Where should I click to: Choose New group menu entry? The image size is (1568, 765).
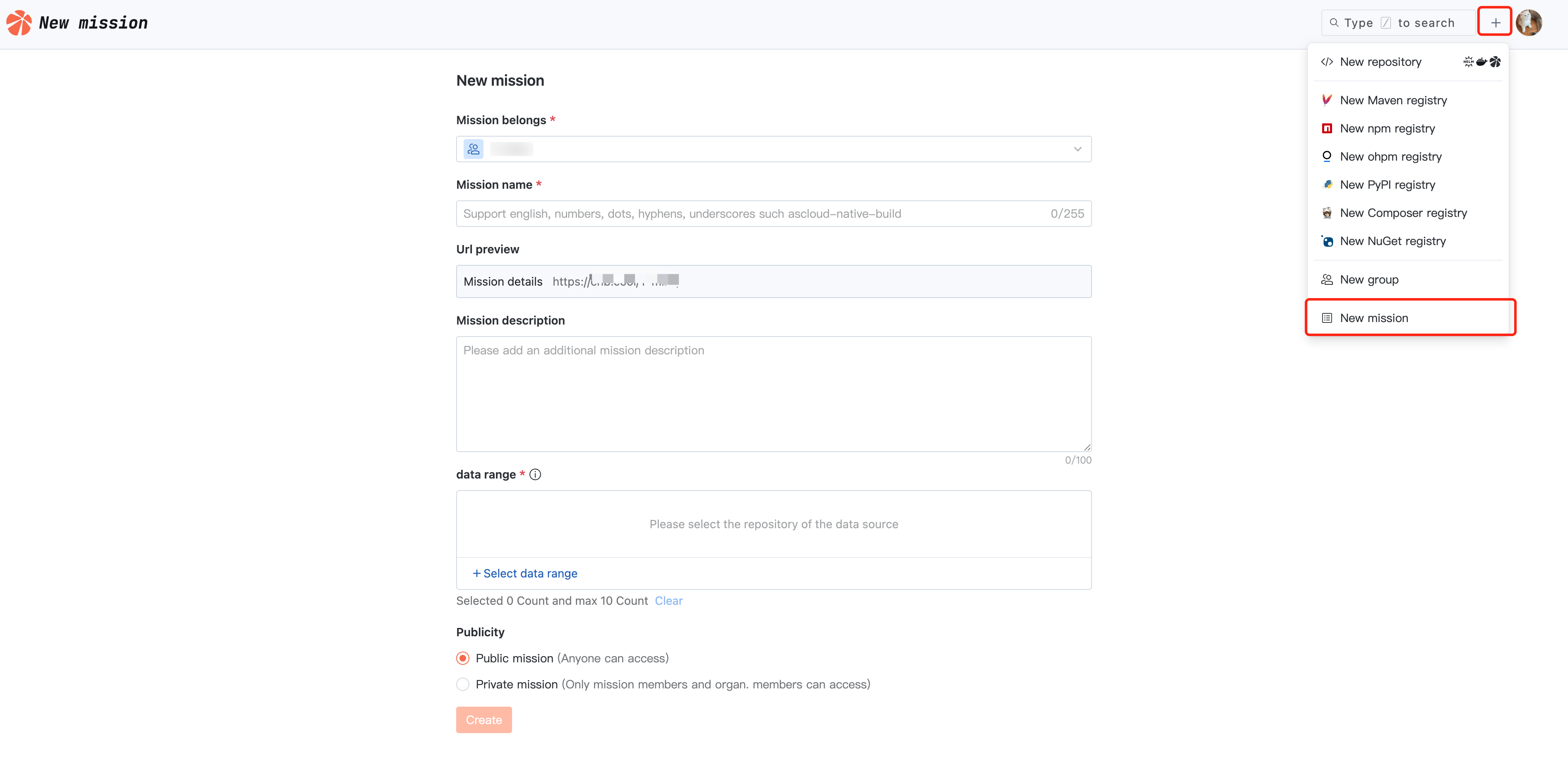tap(1369, 279)
